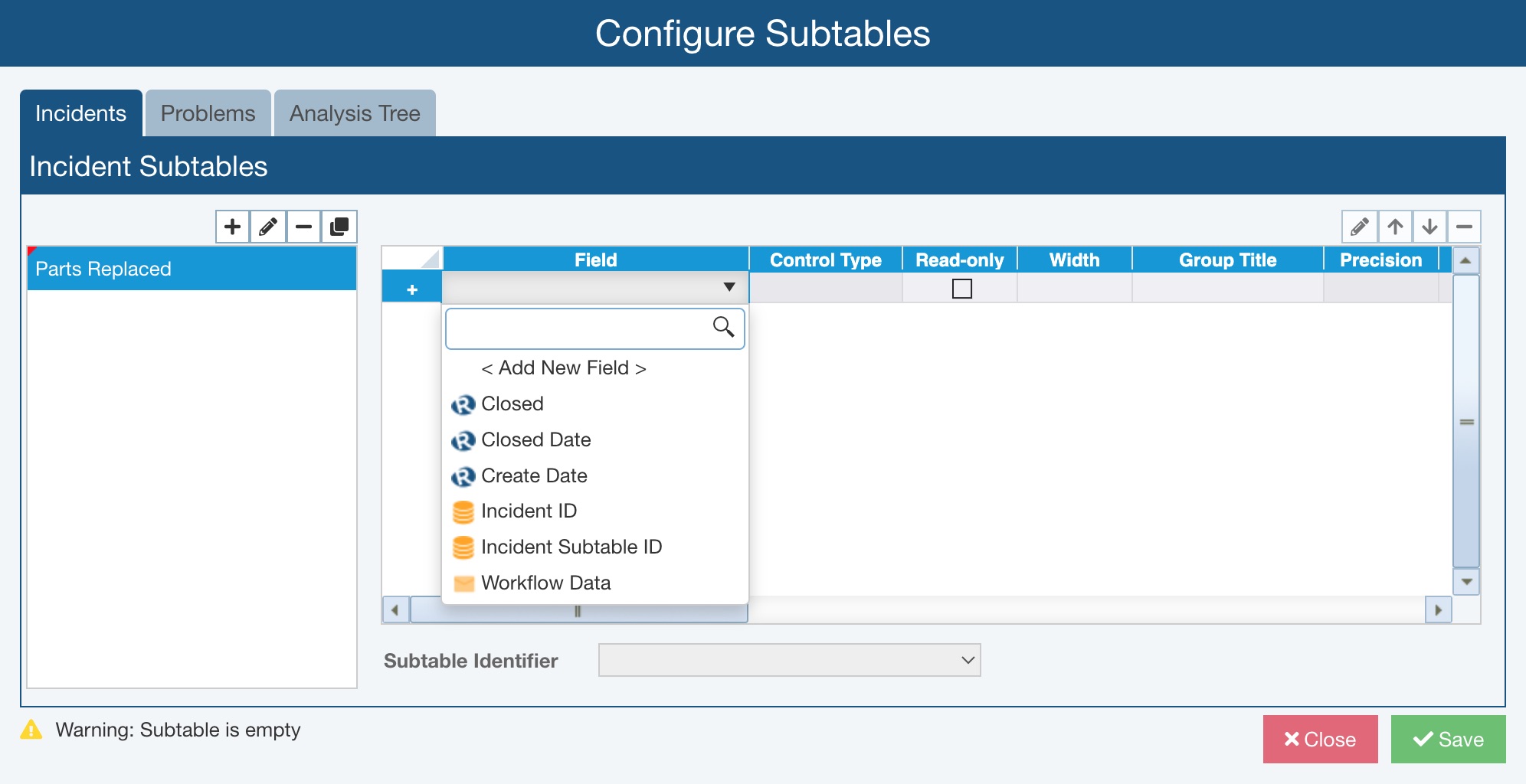Click the duplicate subtable copy icon
The height and width of the screenshot is (784, 1526).
click(x=339, y=227)
